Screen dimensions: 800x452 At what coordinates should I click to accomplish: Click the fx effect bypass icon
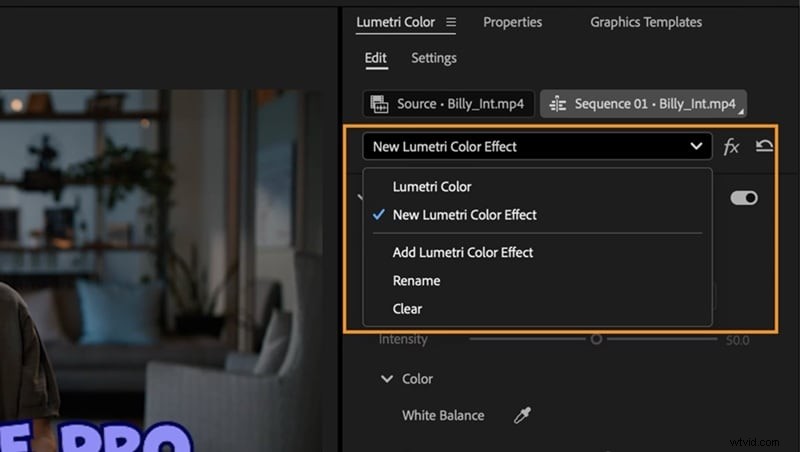point(731,147)
